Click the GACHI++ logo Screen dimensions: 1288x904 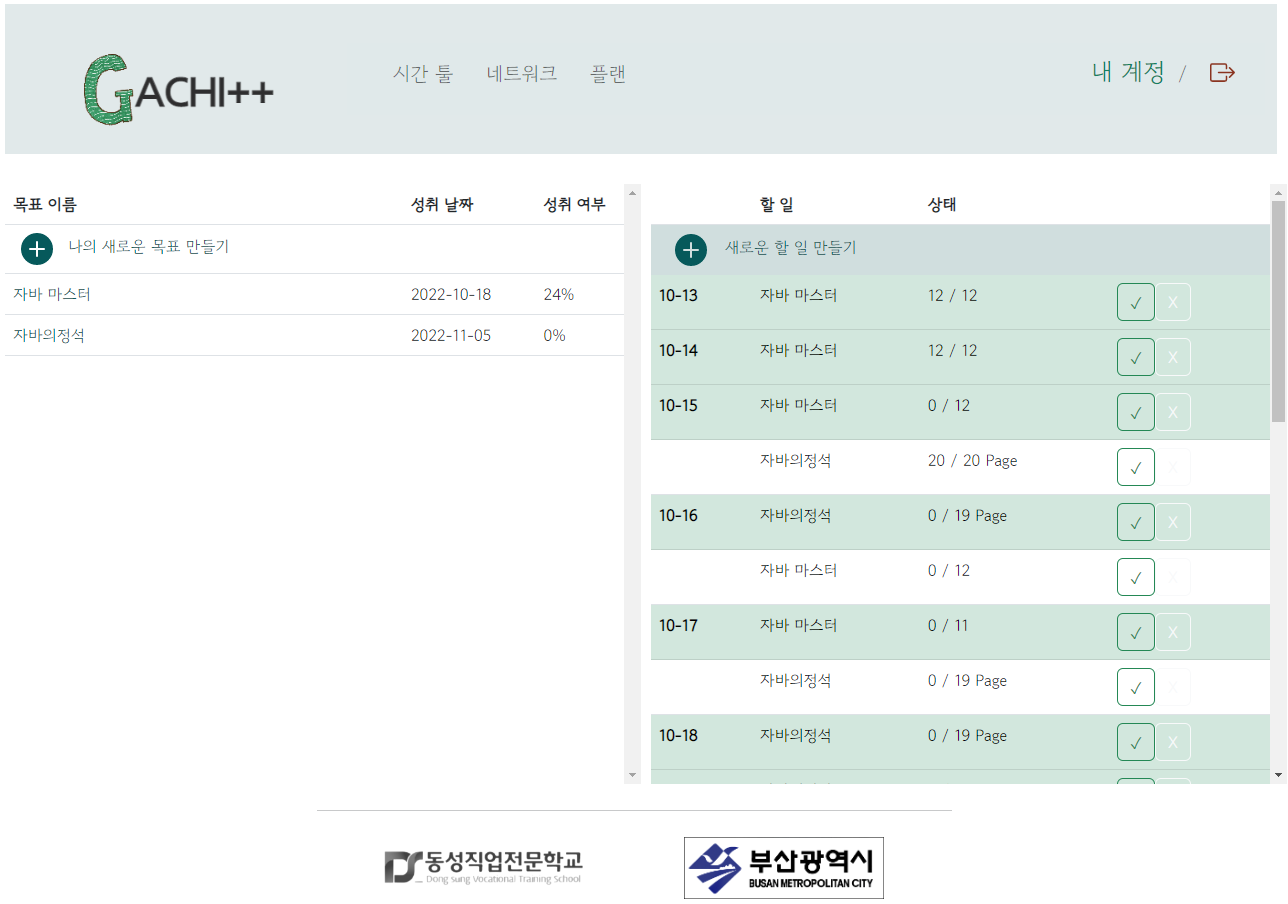178,90
